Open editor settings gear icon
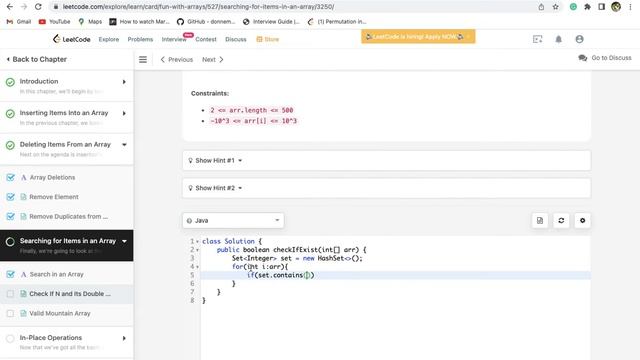Image resolution: width=640 pixels, height=360 pixels. point(582,220)
